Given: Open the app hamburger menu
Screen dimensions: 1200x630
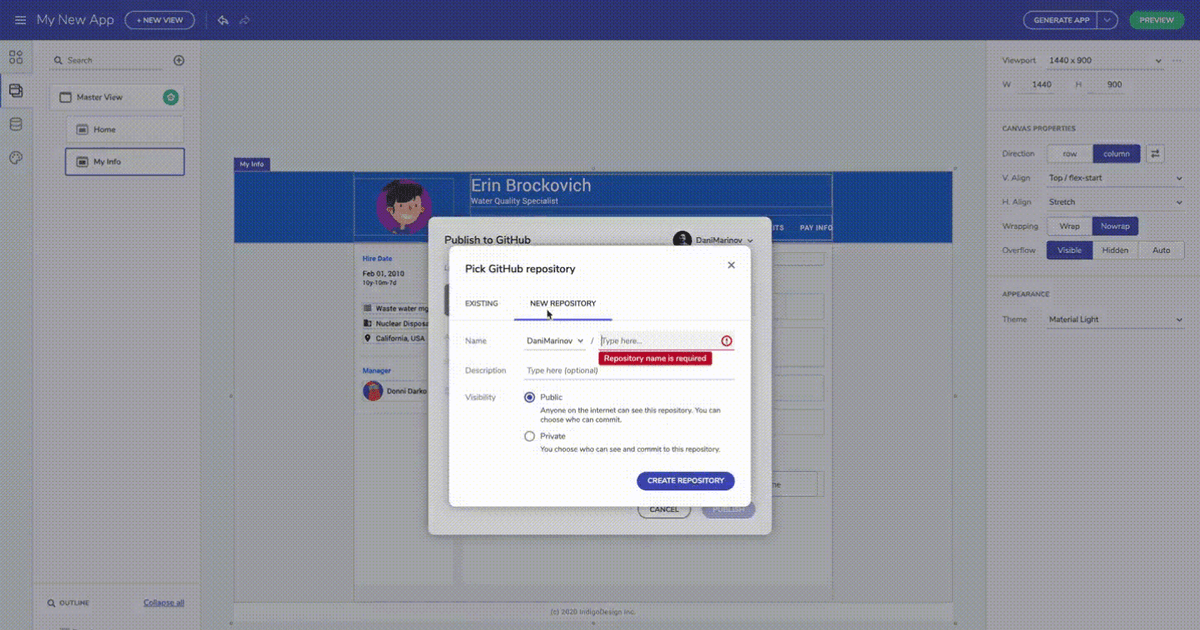Looking at the screenshot, I should [x=20, y=19].
